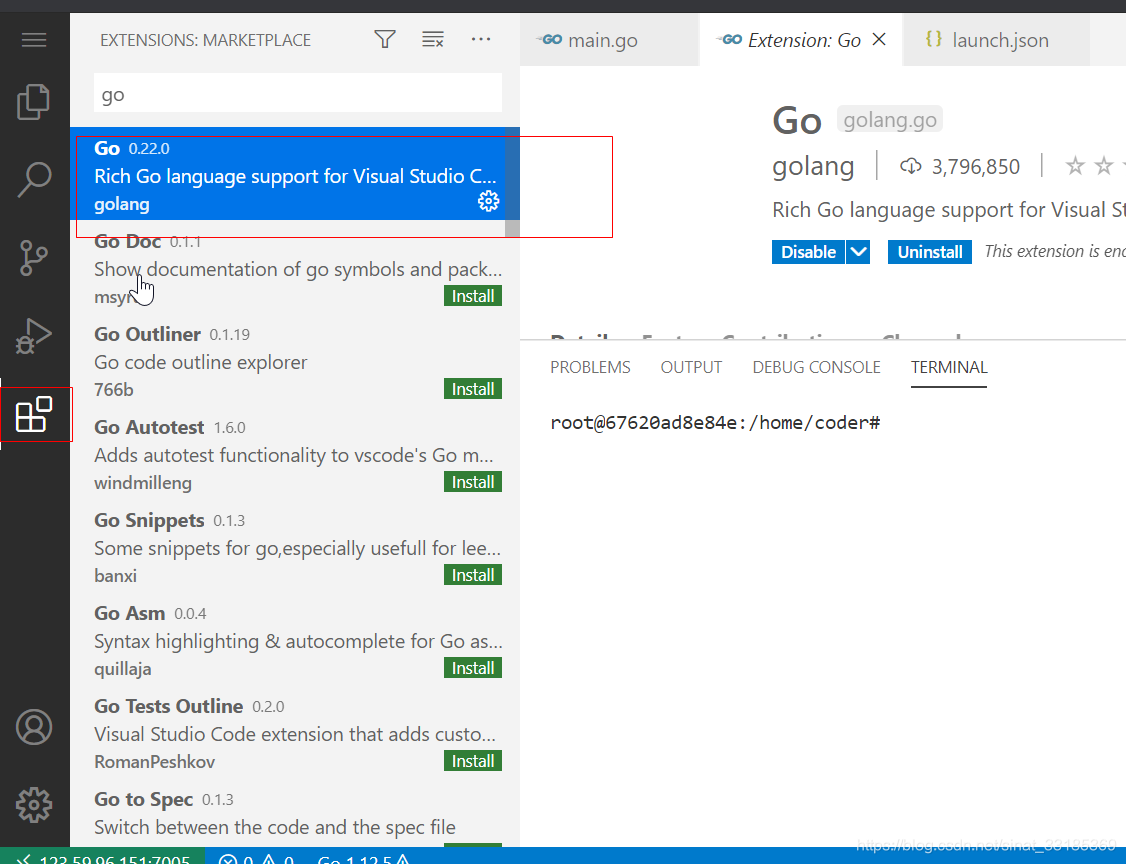Open the Views and More Actions ellipsis menu
The width and height of the screenshot is (1126, 864).
point(481,39)
